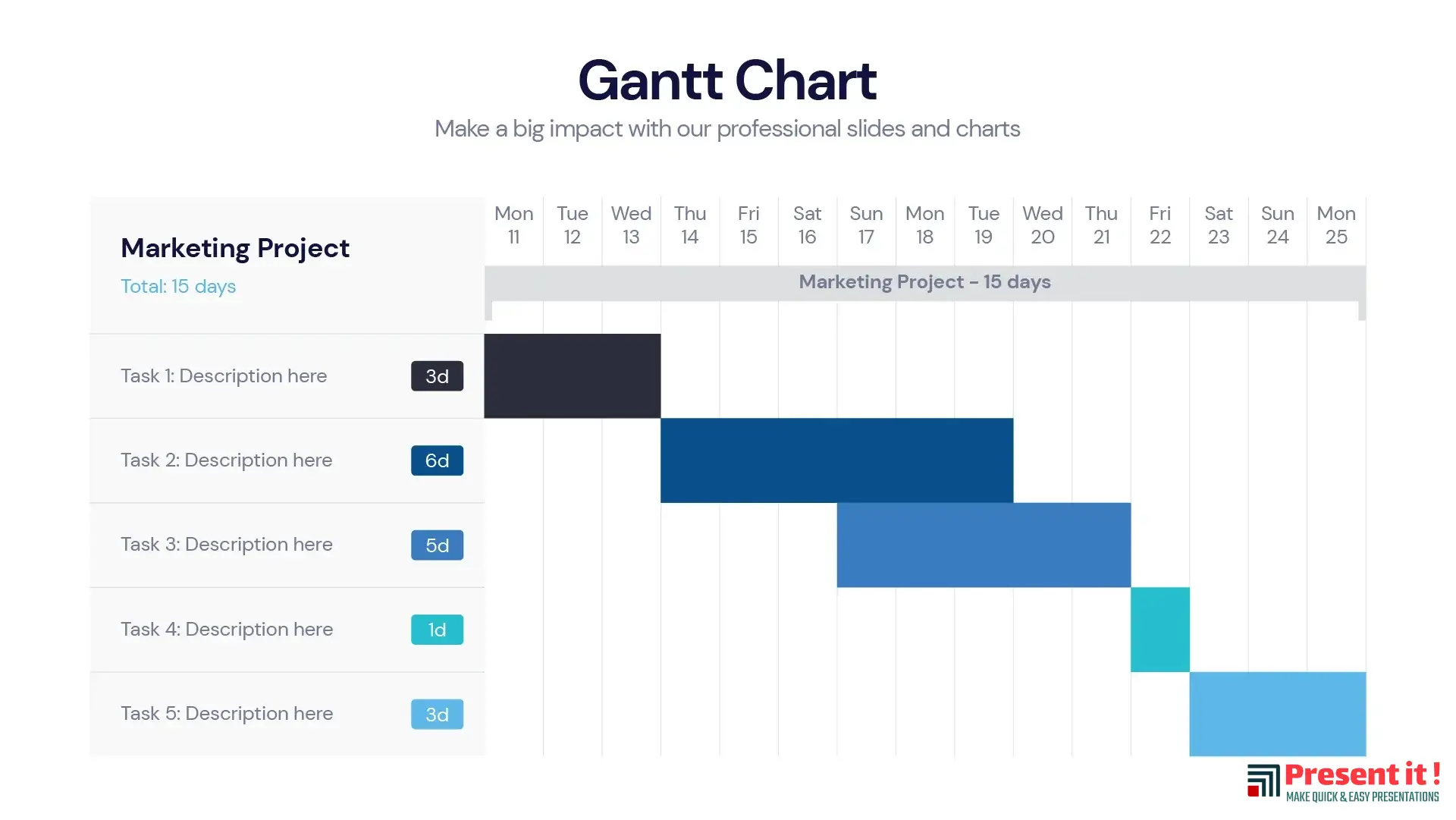Select the blue 5d duration badge
This screenshot has width=1456, height=820.
[437, 545]
